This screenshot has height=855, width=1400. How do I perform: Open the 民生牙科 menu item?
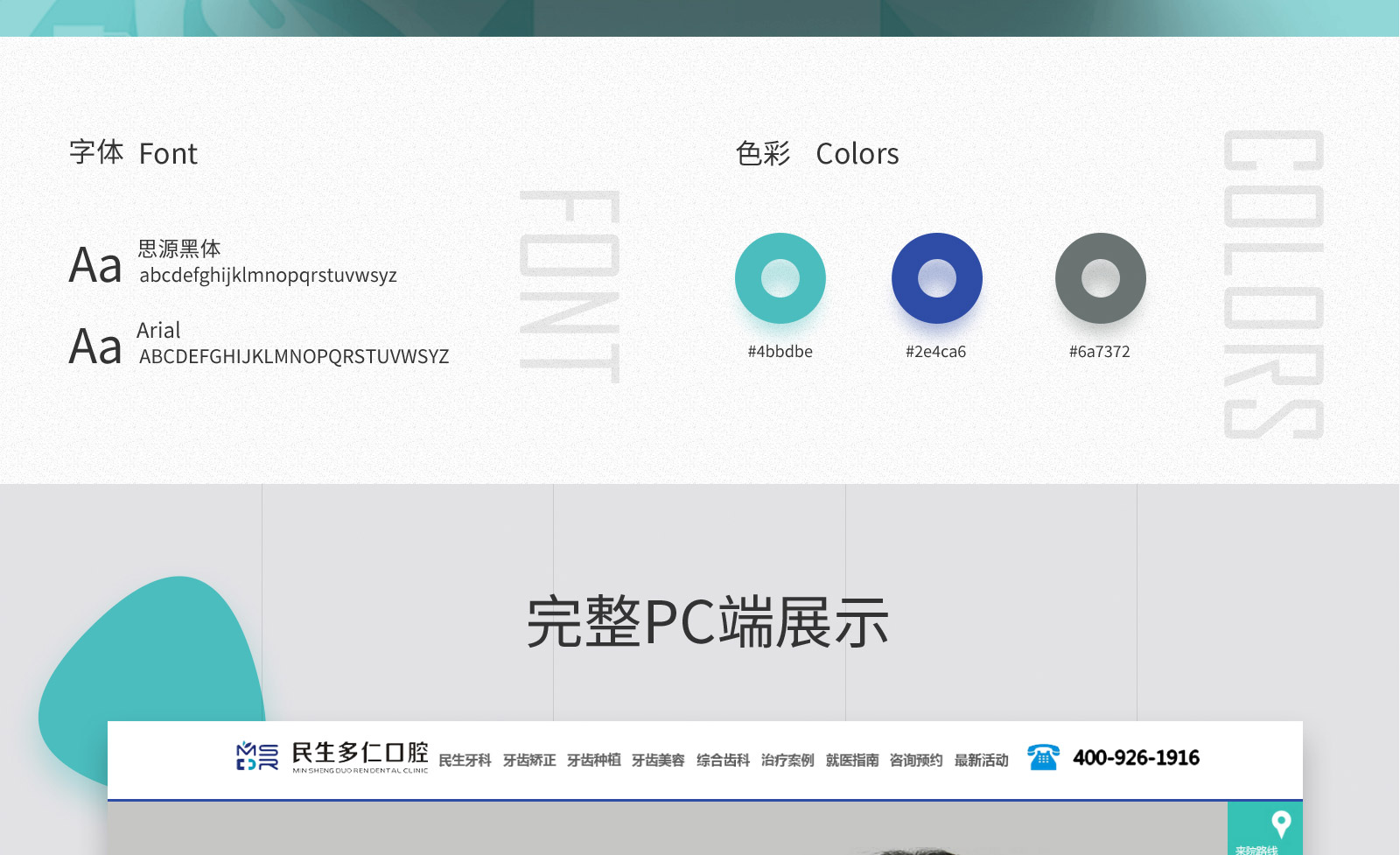(x=465, y=760)
